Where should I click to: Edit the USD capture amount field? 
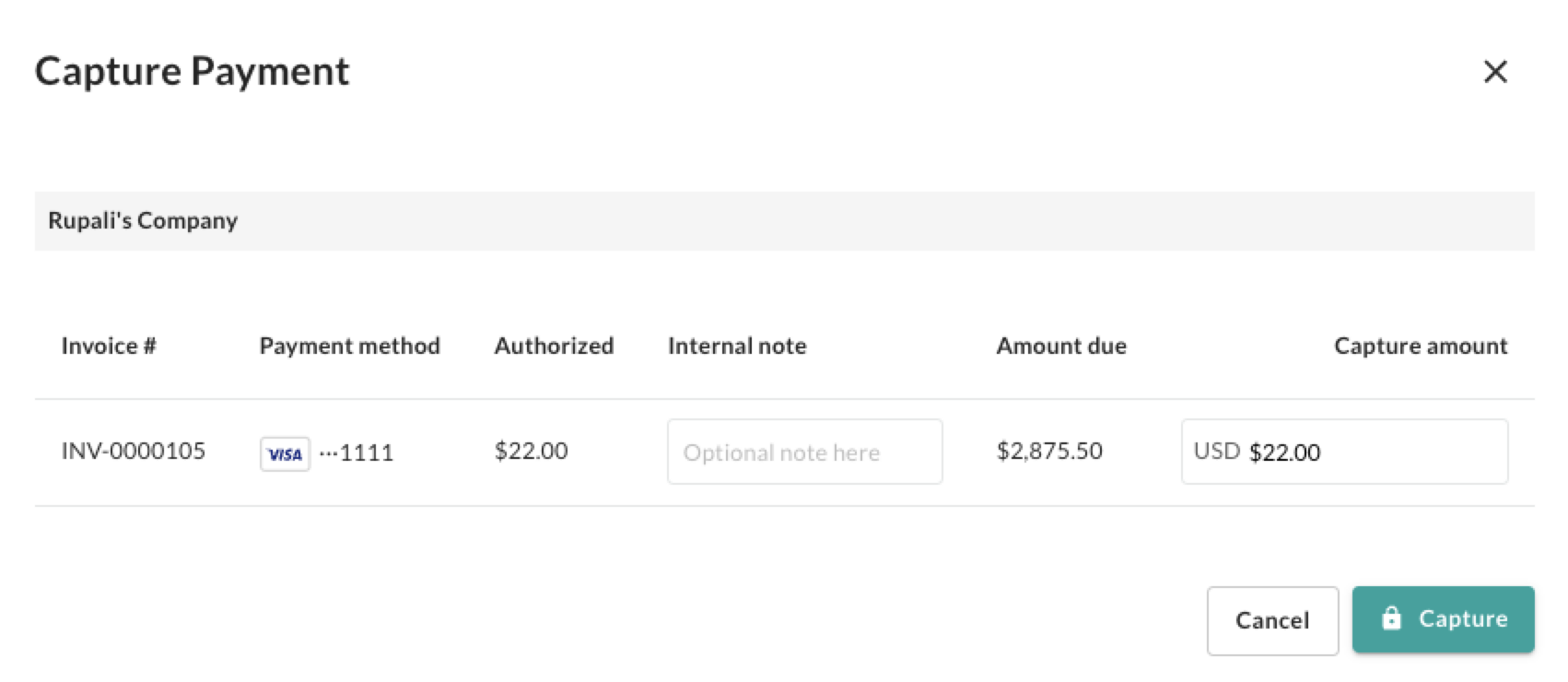(1344, 452)
